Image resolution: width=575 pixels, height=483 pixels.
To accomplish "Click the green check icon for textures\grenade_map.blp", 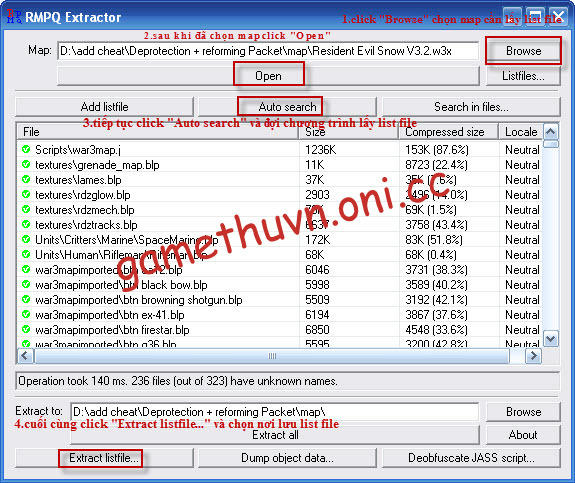I will click(x=26, y=164).
